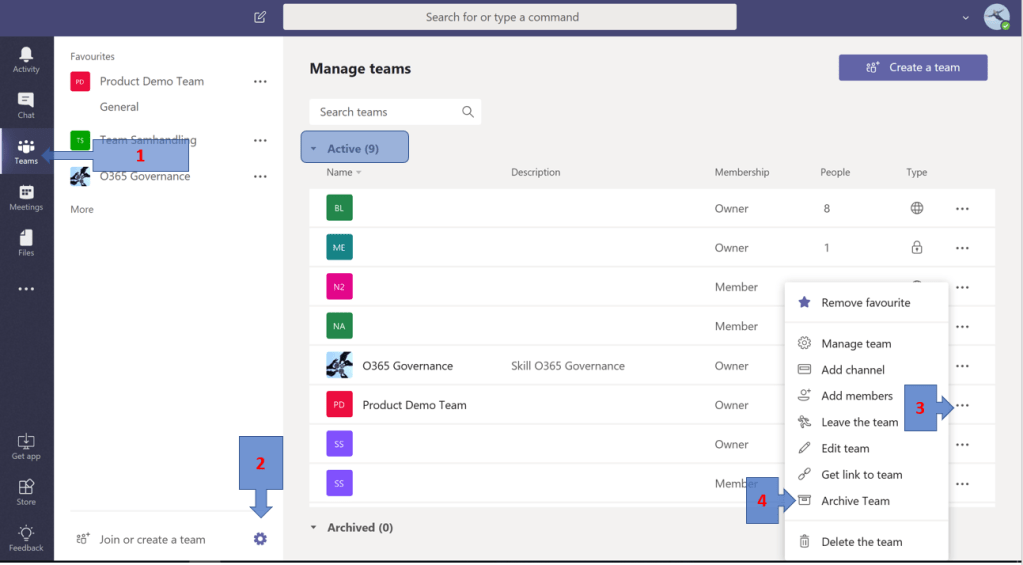Open O365 Governance row in teams table
The height and width of the screenshot is (565, 1023).
click(652, 365)
